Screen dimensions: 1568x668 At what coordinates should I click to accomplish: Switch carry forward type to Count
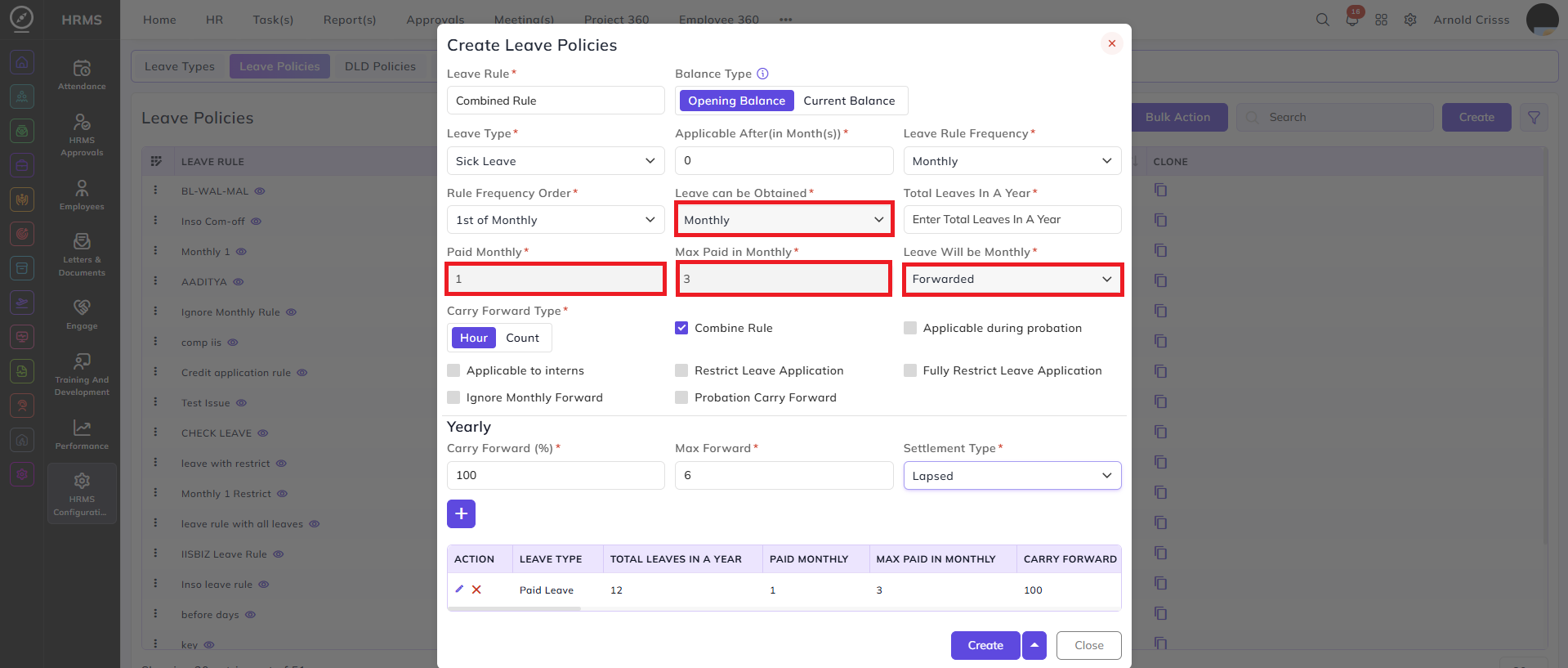[x=522, y=338]
